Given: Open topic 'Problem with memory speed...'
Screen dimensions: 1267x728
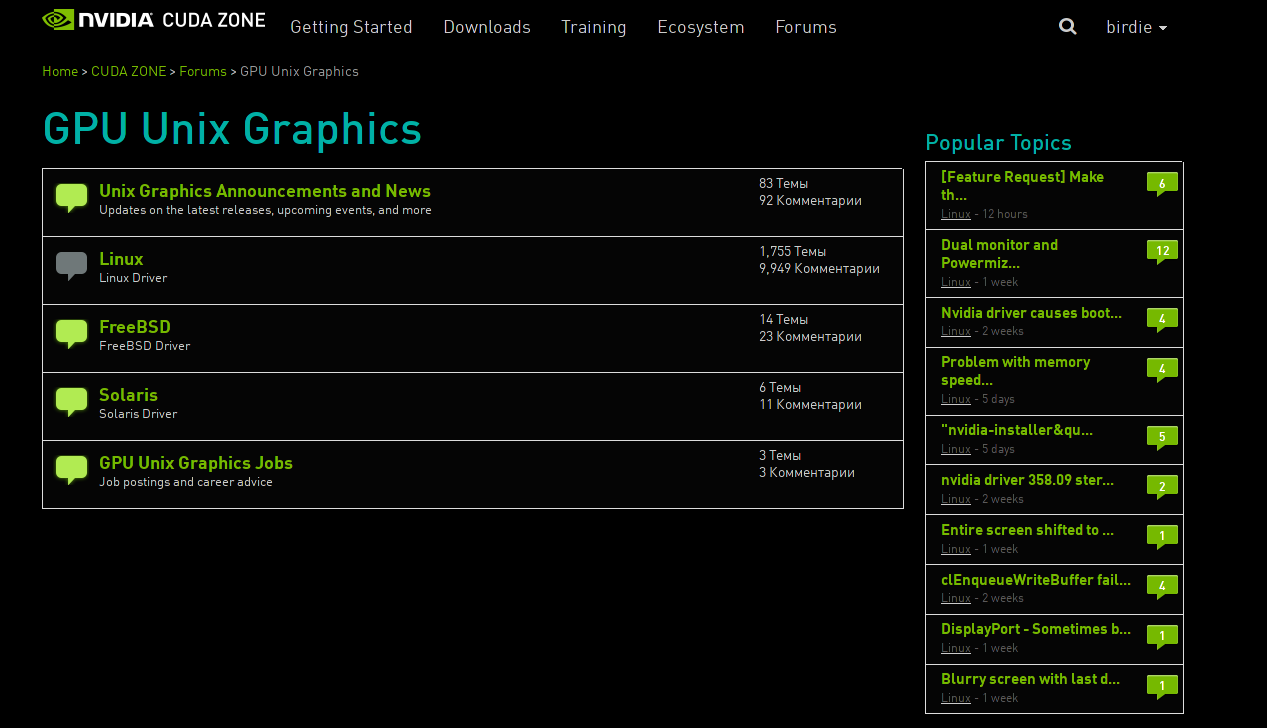Looking at the screenshot, I should (x=1015, y=371).
